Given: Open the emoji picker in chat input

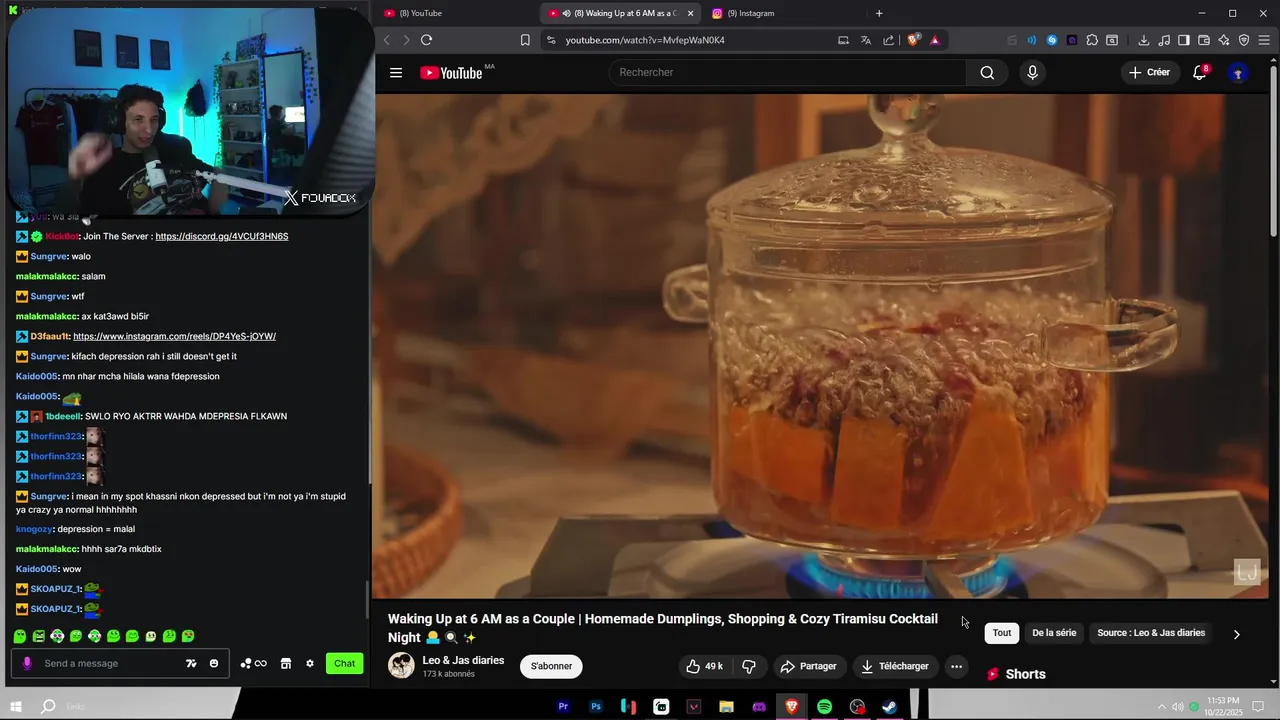Looking at the screenshot, I should click(x=214, y=663).
